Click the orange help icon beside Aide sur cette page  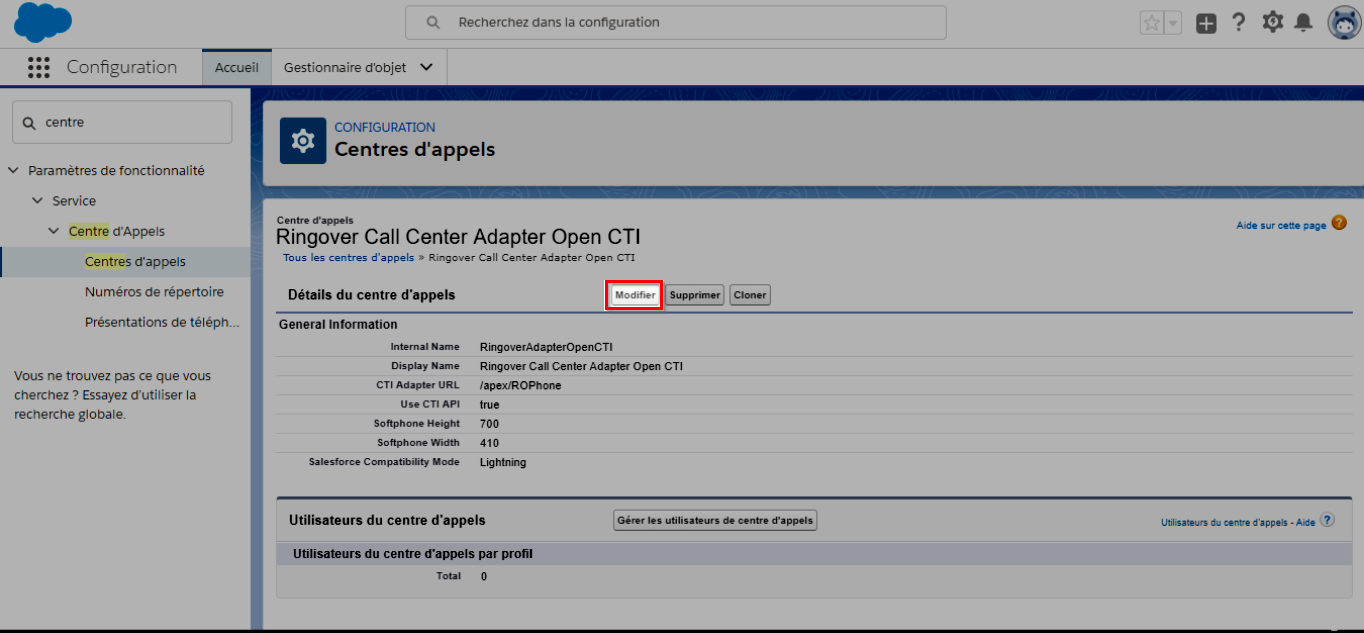(x=1339, y=223)
